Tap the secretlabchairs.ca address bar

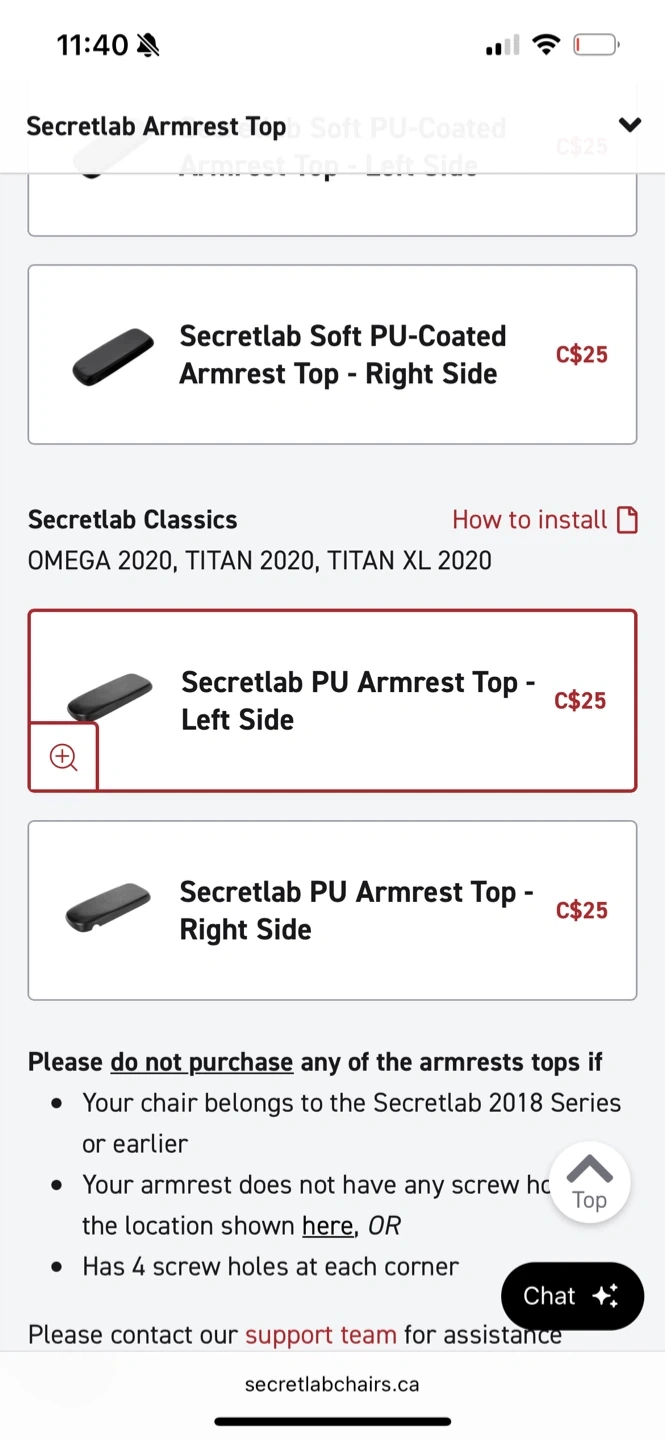click(x=332, y=1385)
